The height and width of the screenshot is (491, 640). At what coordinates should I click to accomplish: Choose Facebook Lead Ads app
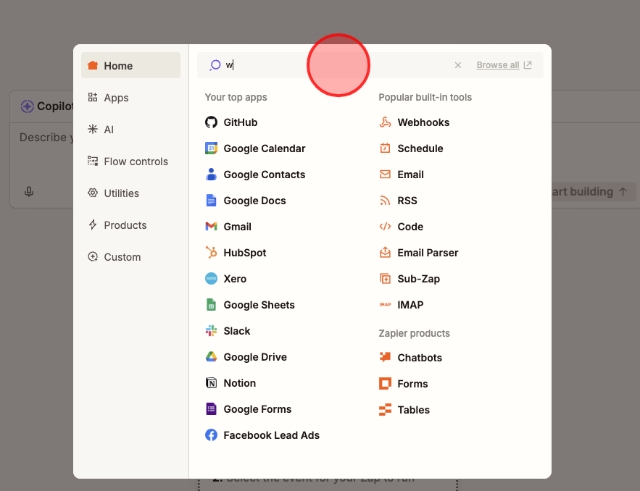pyautogui.click(x=271, y=435)
